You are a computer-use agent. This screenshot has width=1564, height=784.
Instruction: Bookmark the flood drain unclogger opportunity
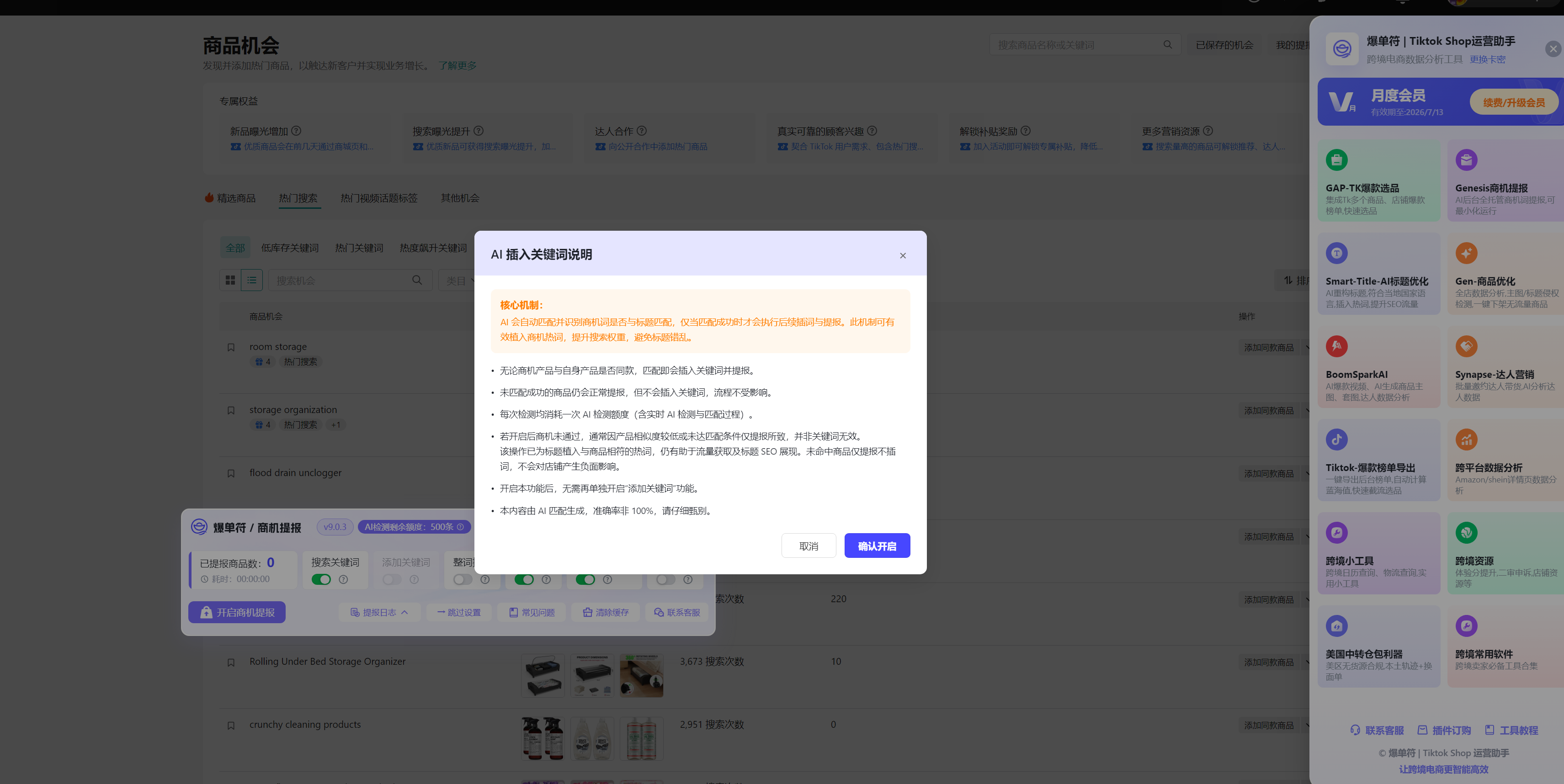click(x=231, y=473)
